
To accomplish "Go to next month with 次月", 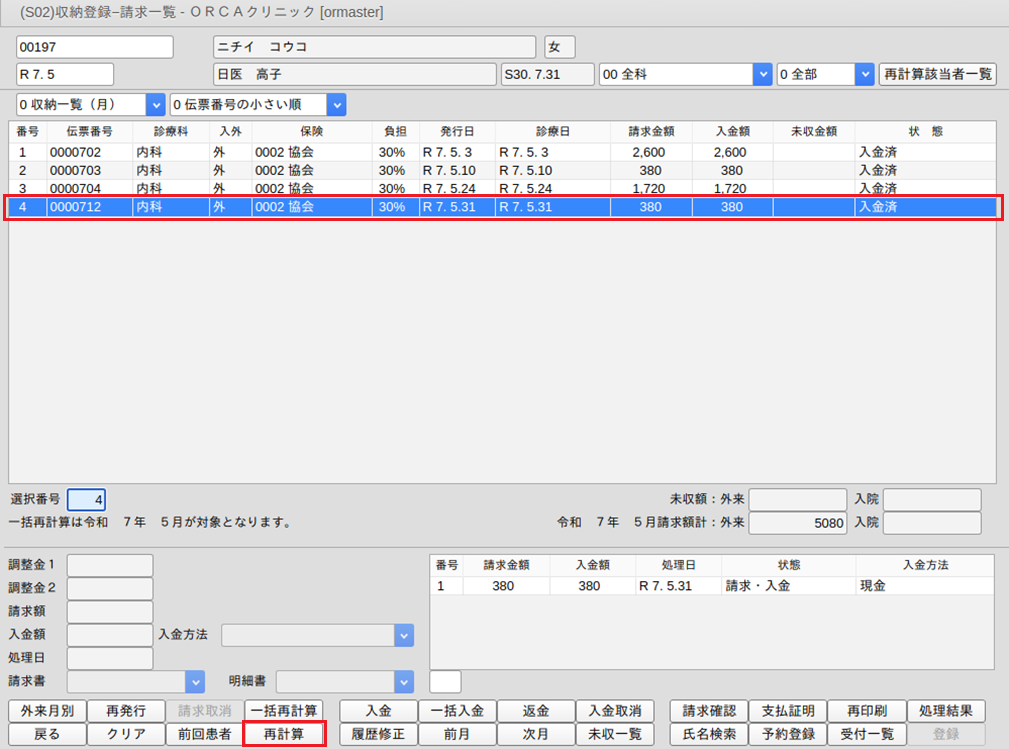I will click(536, 734).
